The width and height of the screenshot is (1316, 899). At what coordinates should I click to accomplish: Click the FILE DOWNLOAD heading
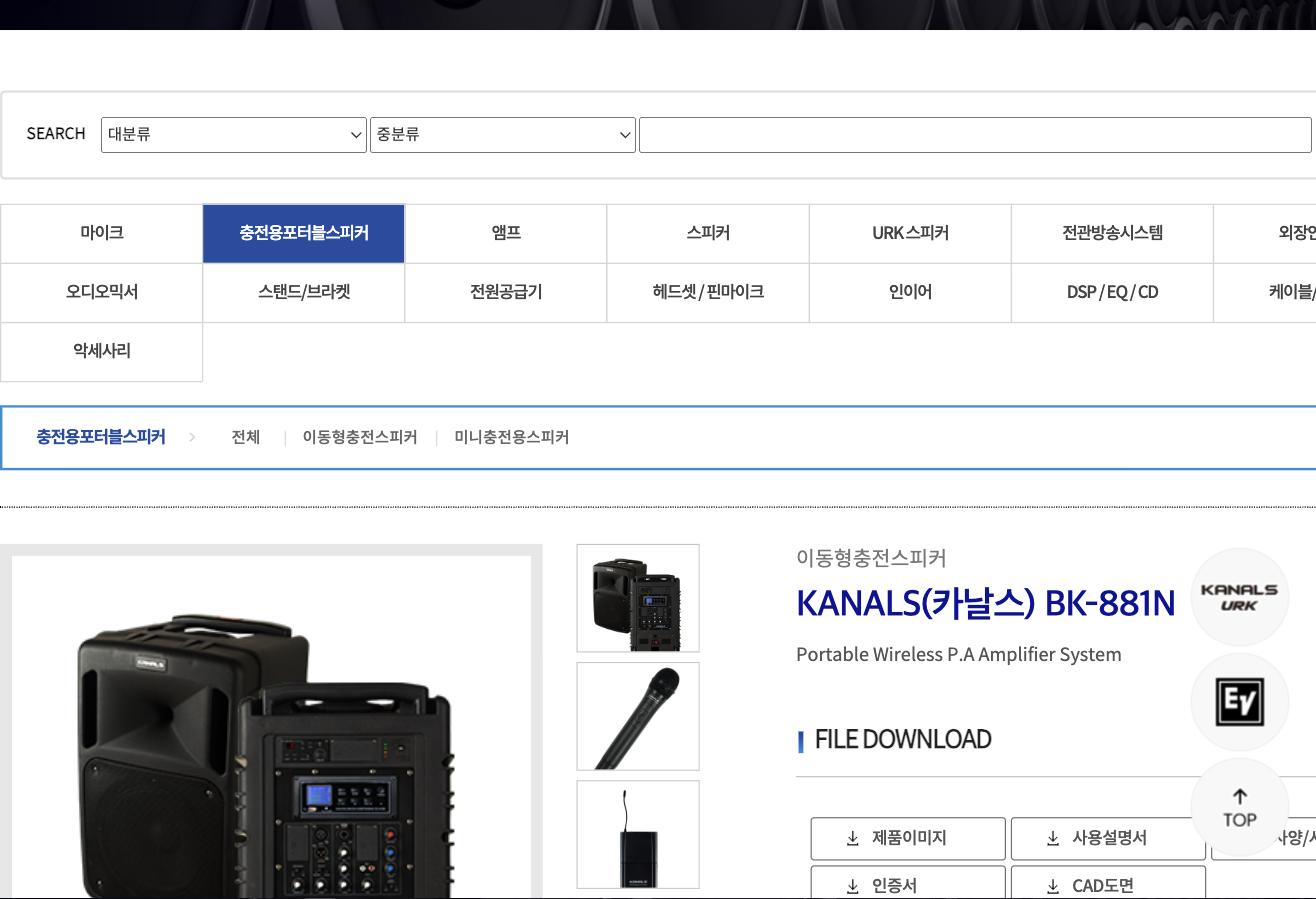pos(903,739)
